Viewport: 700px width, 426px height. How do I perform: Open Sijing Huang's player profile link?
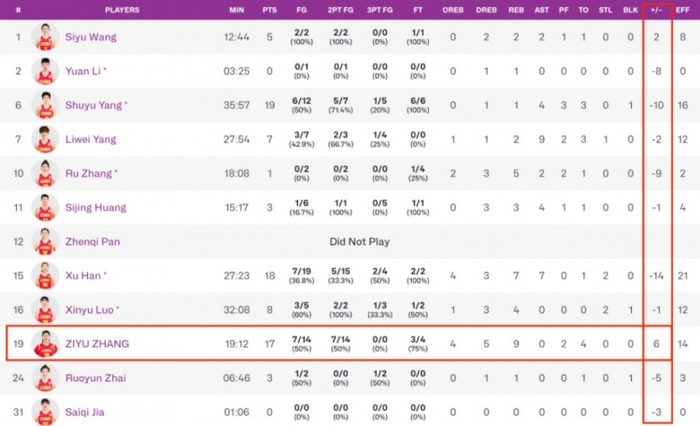point(97,208)
